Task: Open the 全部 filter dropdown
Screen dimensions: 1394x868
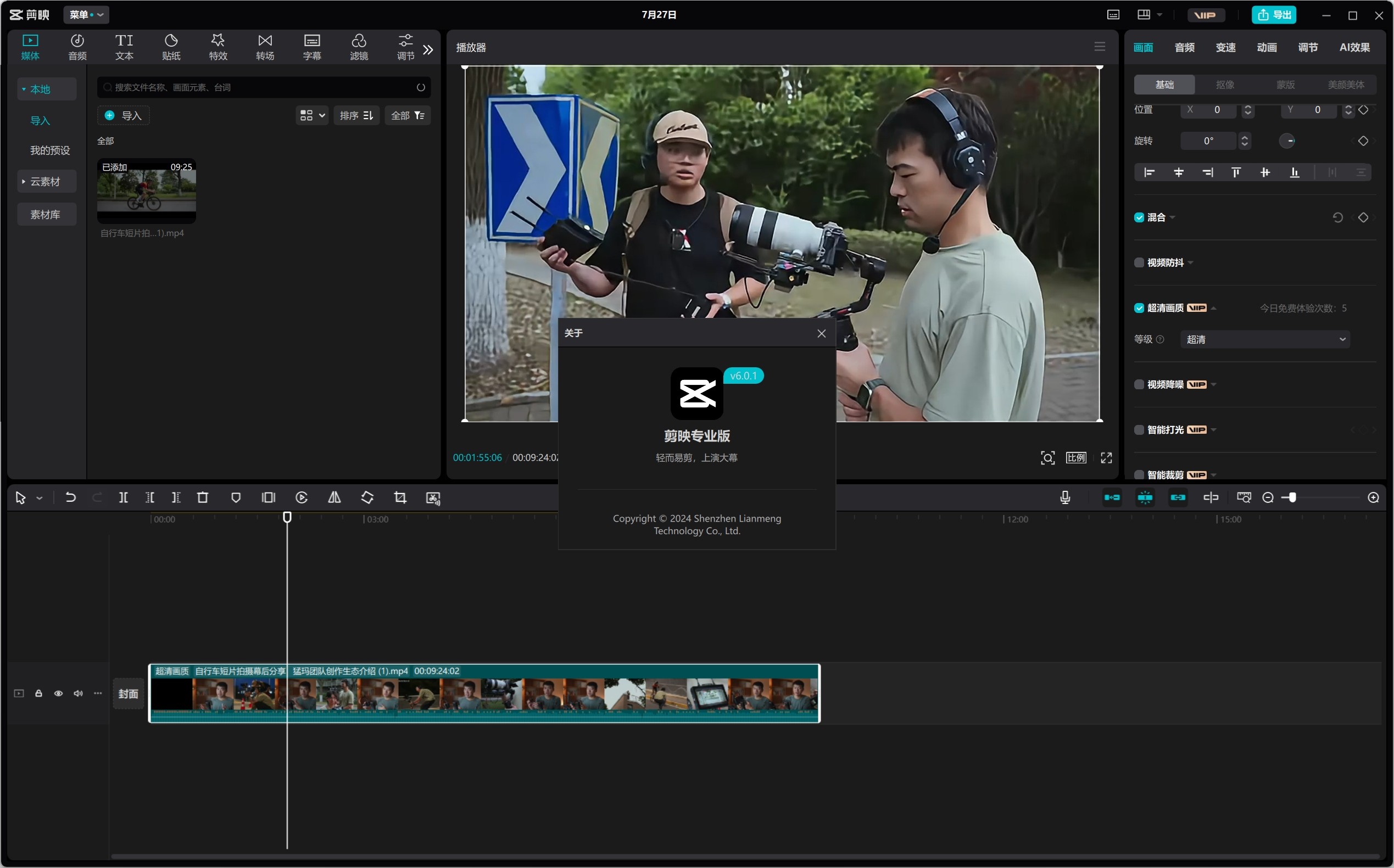Action: point(408,115)
